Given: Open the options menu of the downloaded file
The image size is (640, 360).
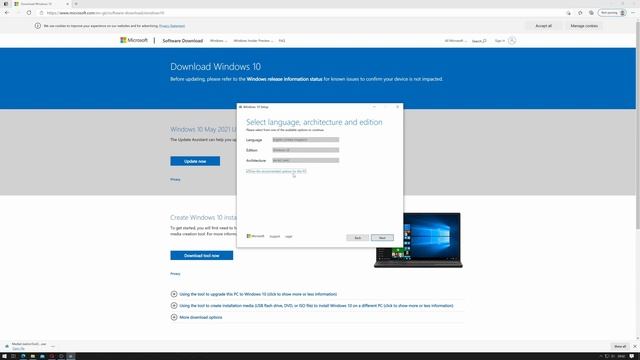Looking at the screenshot, I should pyautogui.click(x=53, y=346).
